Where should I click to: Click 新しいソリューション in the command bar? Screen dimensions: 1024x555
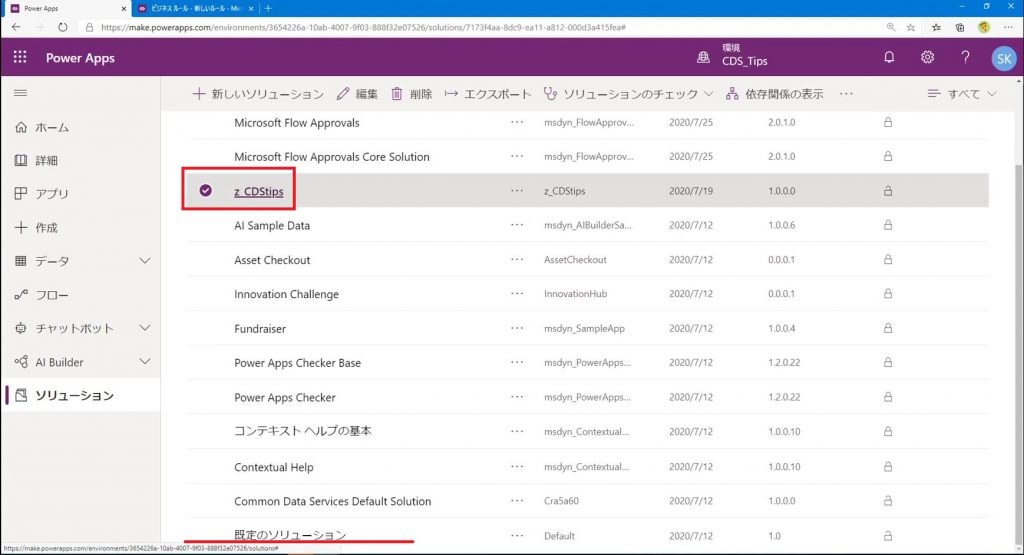pos(258,94)
